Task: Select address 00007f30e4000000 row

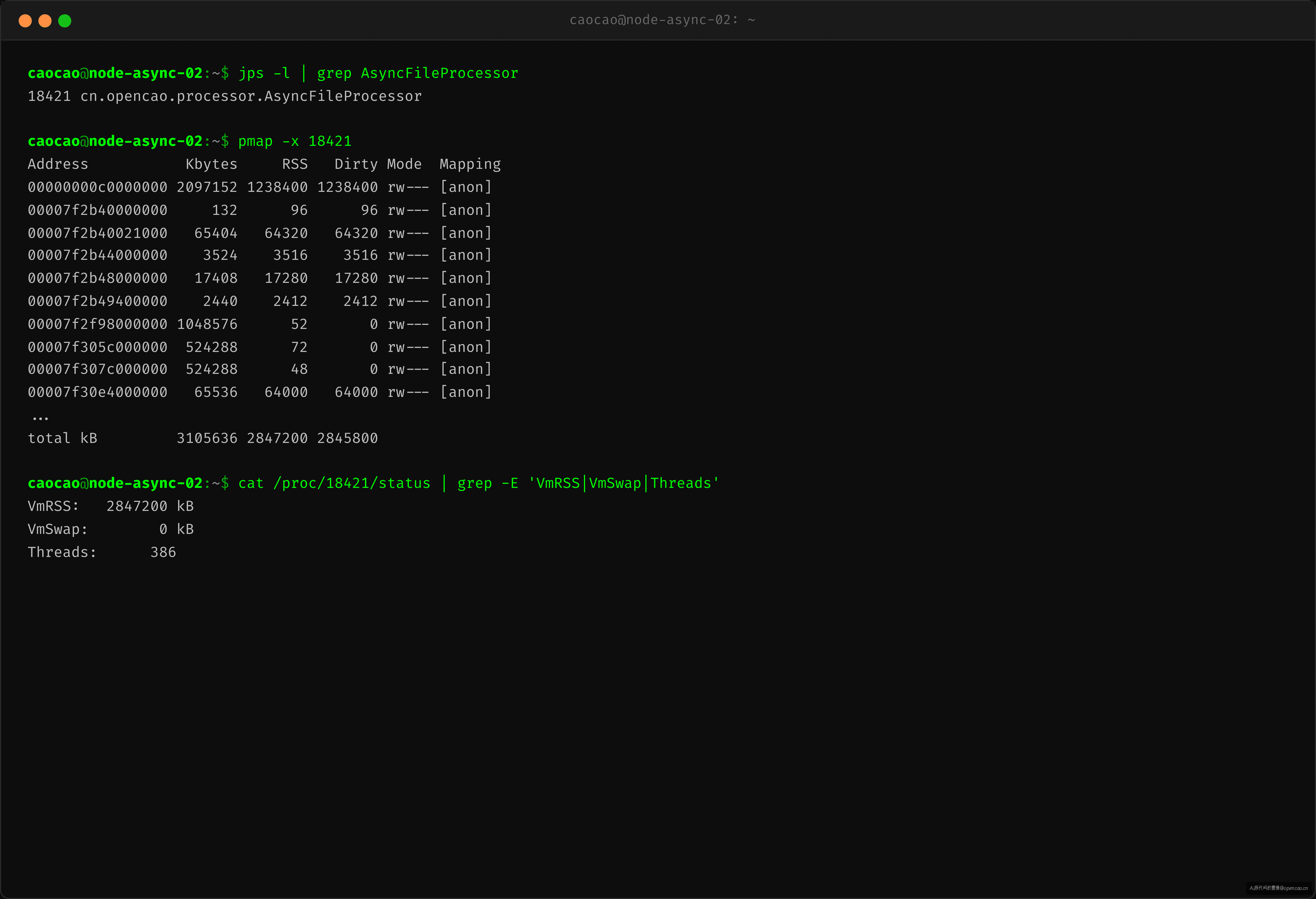Action: point(260,392)
